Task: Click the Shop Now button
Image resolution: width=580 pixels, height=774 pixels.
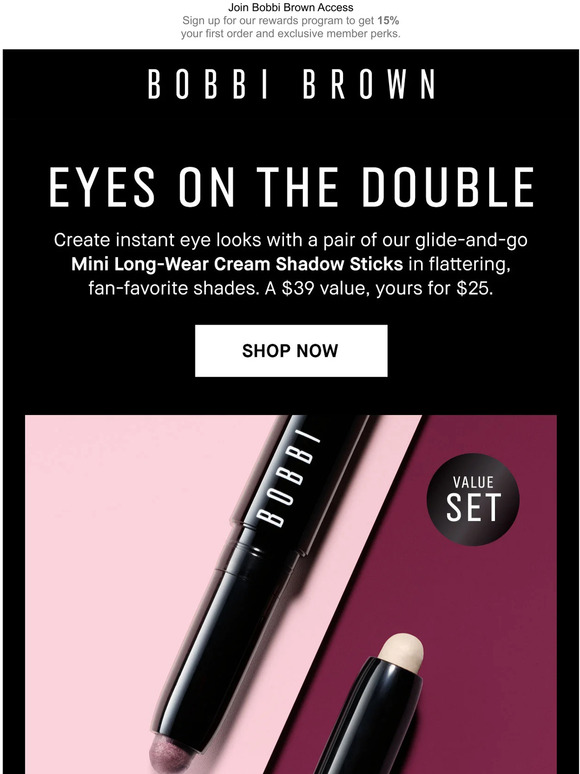Action: 291,350
